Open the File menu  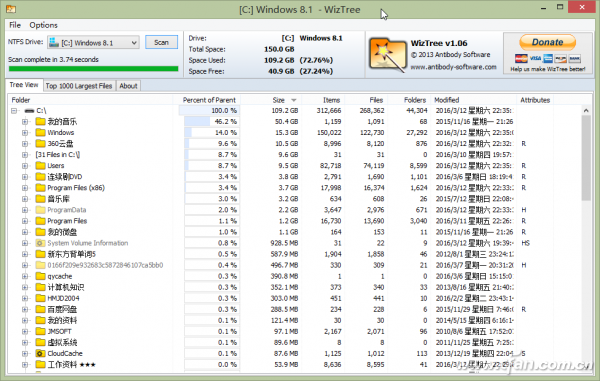pyautogui.click(x=15, y=25)
